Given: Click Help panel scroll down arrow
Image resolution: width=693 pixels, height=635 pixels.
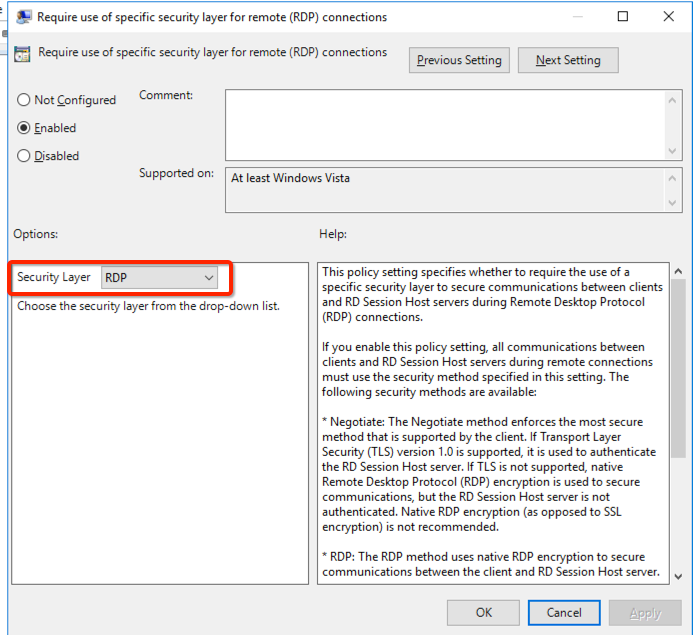Looking at the screenshot, I should click(x=678, y=576).
